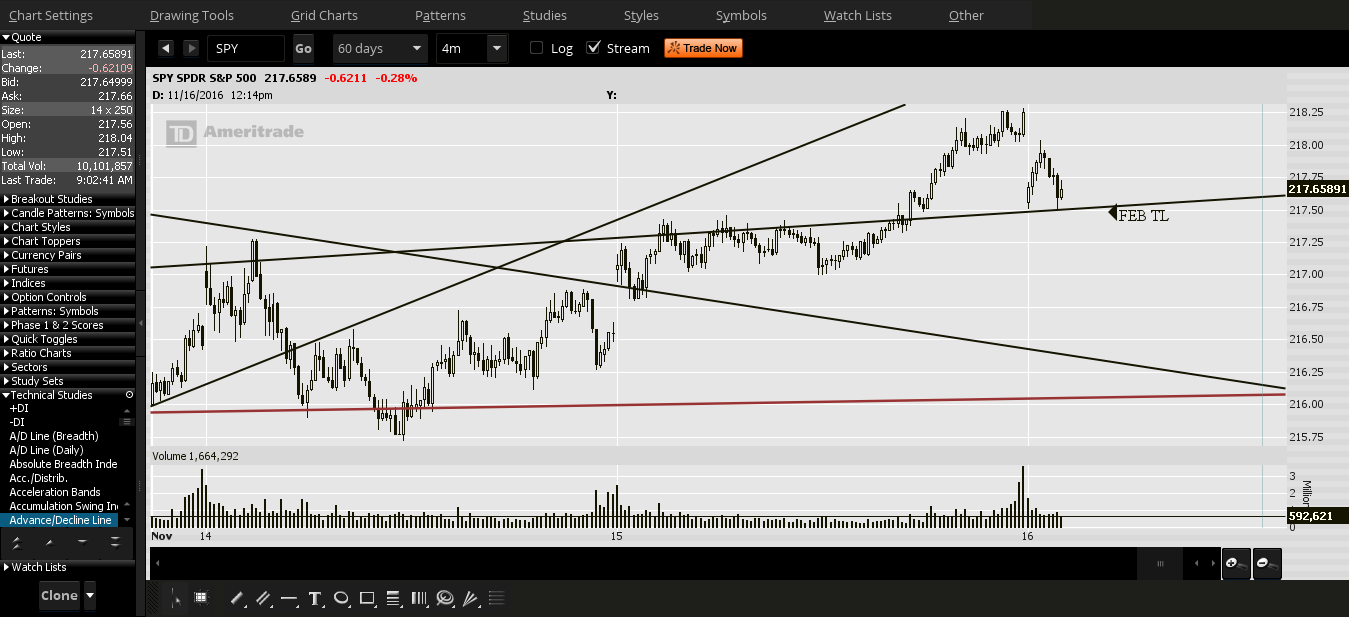Open the Patterns menu
This screenshot has height=617, width=1349.
click(x=440, y=15)
